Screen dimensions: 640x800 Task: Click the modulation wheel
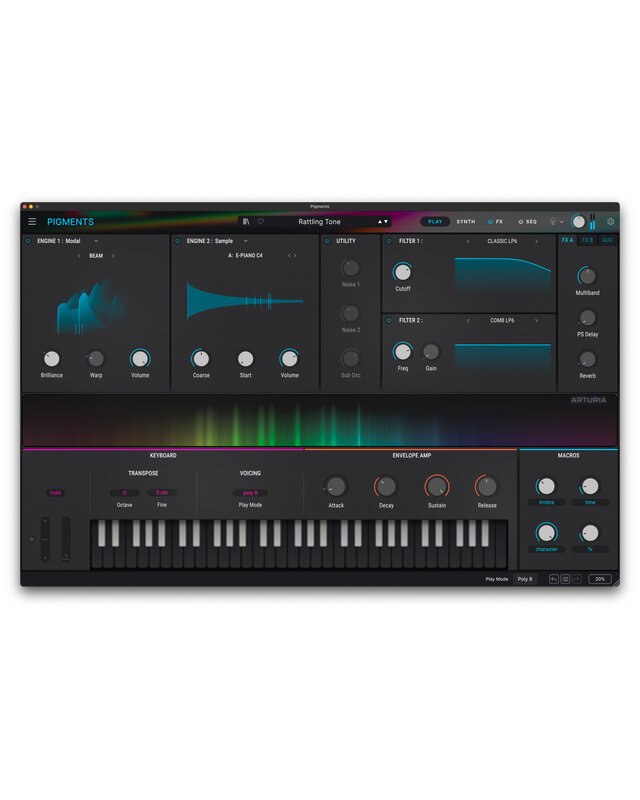66,539
